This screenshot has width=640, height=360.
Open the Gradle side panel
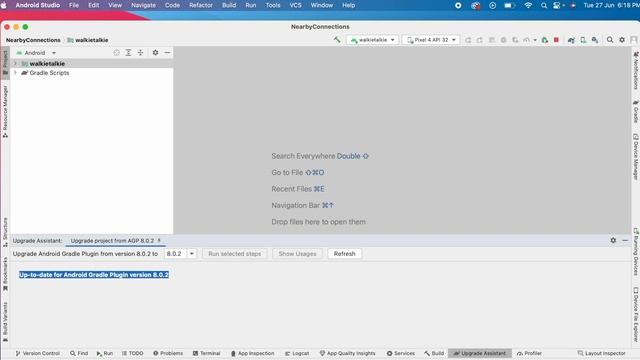click(636, 111)
